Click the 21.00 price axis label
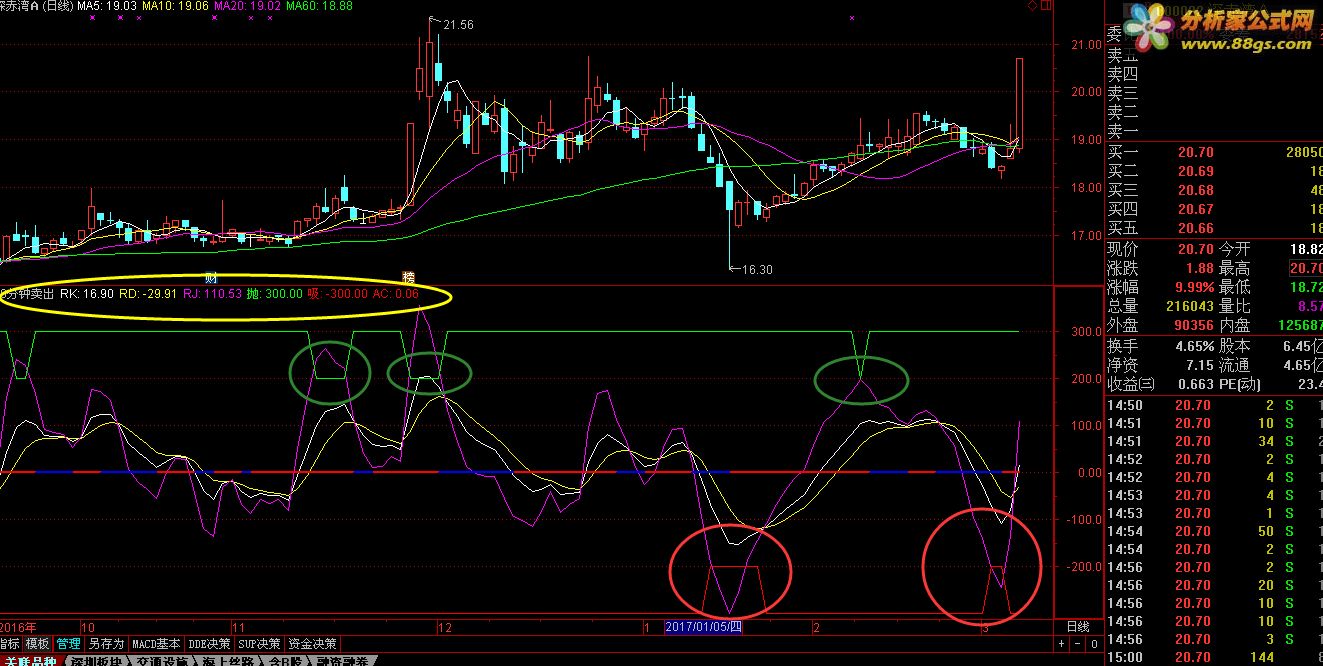Screen dimensions: 1323x666 click(1086, 45)
